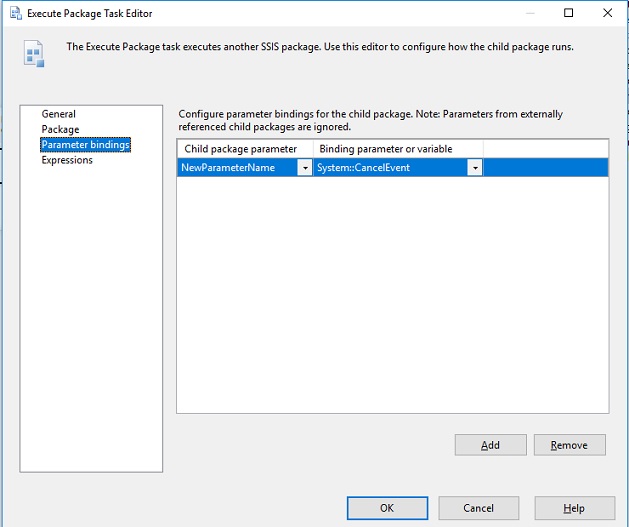This screenshot has height=527, width=629.
Task: Click the Execute Package Task Editor title bar icon
Action: [13, 13]
